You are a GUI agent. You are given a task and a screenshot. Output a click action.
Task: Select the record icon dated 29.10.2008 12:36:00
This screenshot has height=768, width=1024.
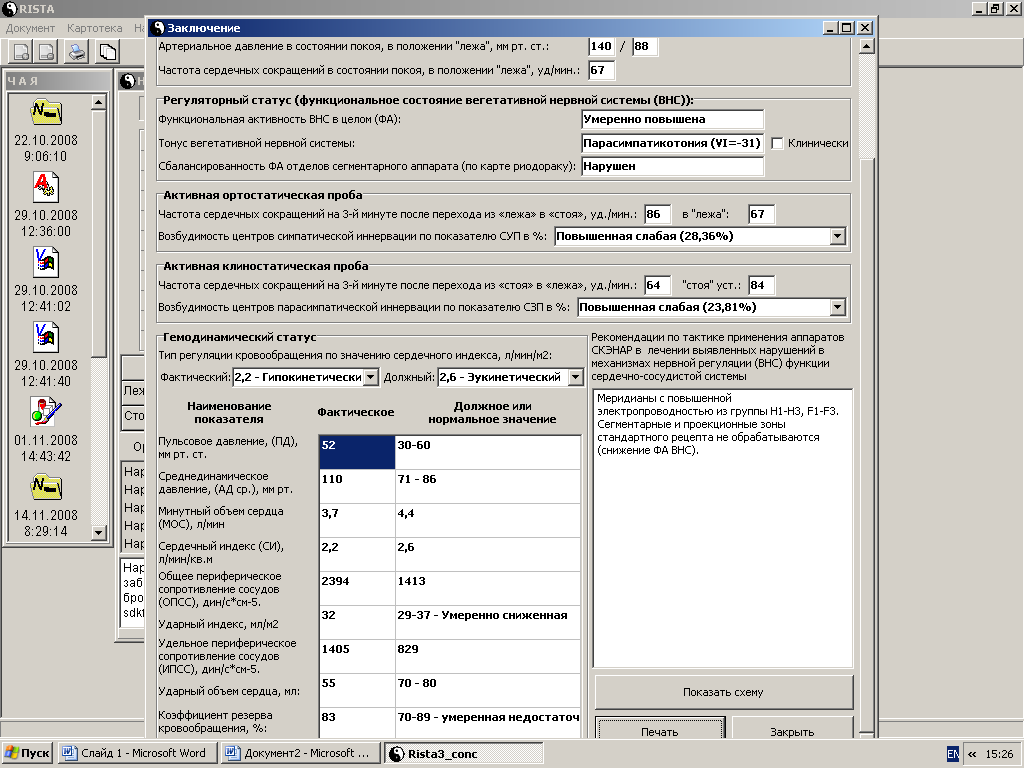click(46, 188)
